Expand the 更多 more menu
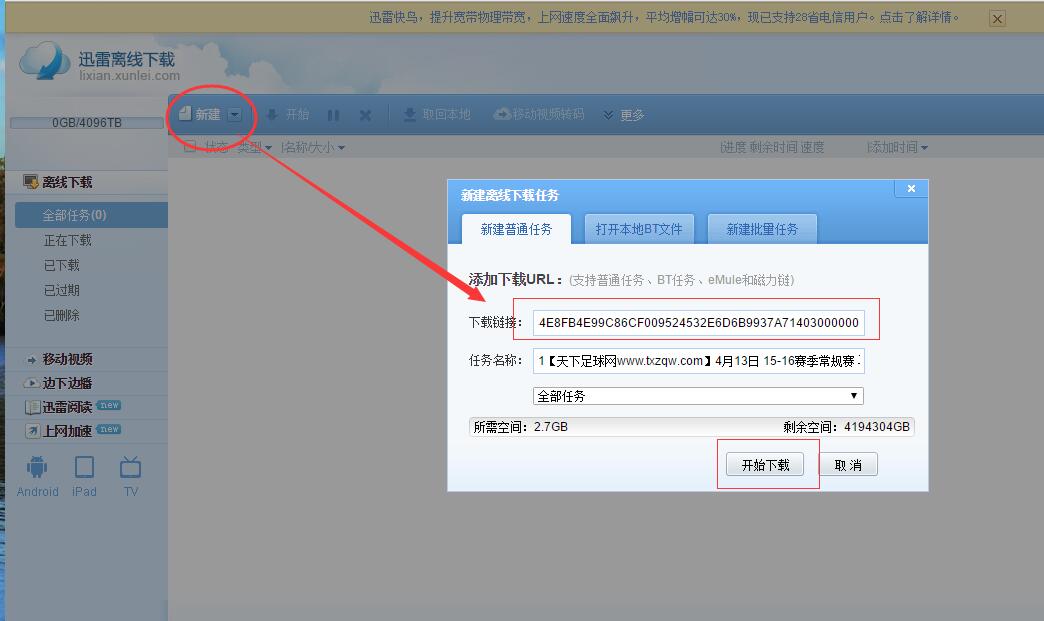This screenshot has height=621, width=1044. pyautogui.click(x=623, y=115)
